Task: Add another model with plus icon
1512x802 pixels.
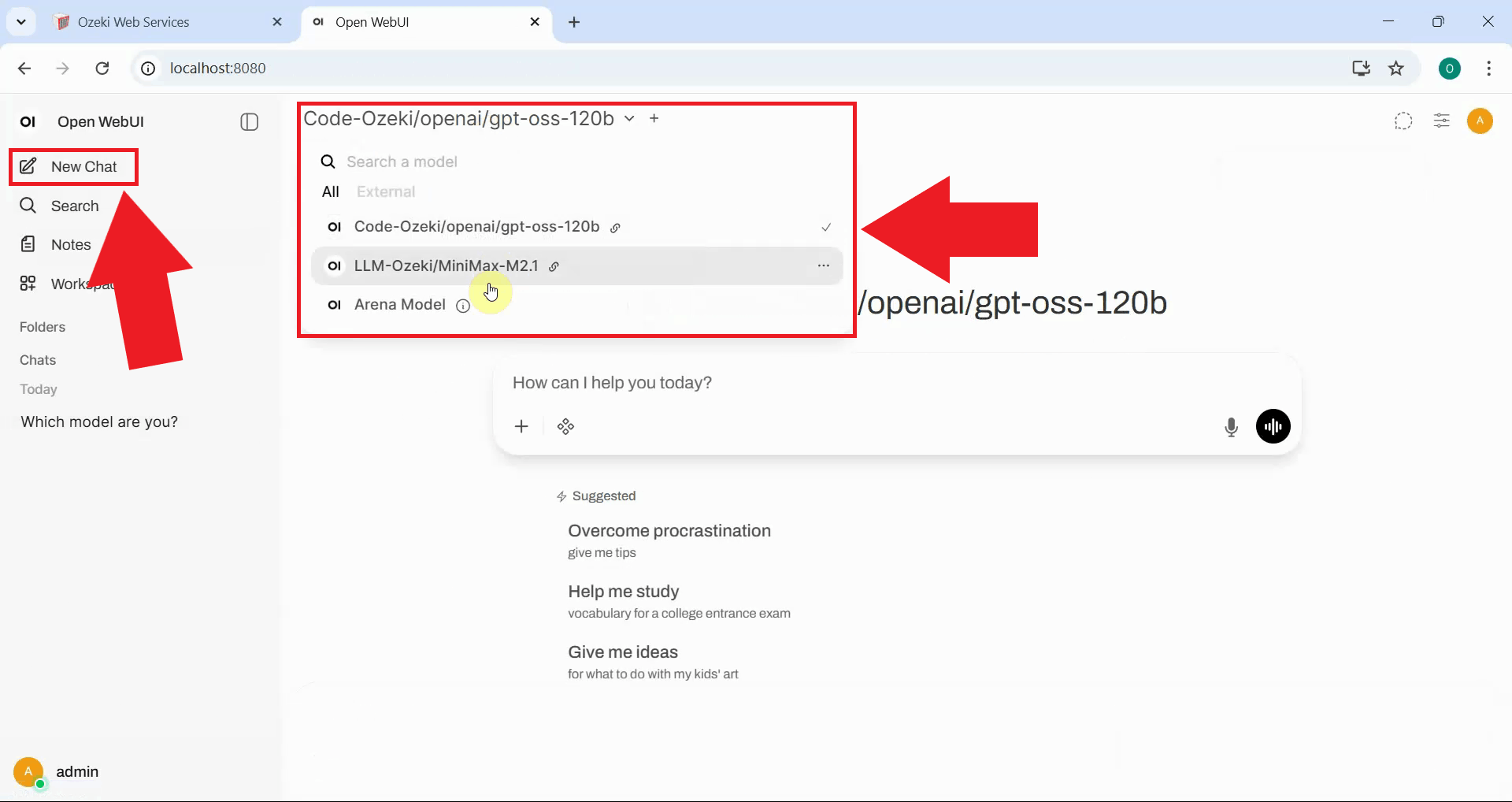Action: pyautogui.click(x=654, y=119)
